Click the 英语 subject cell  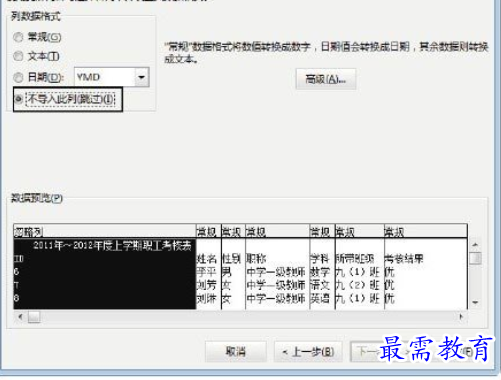coord(320,298)
